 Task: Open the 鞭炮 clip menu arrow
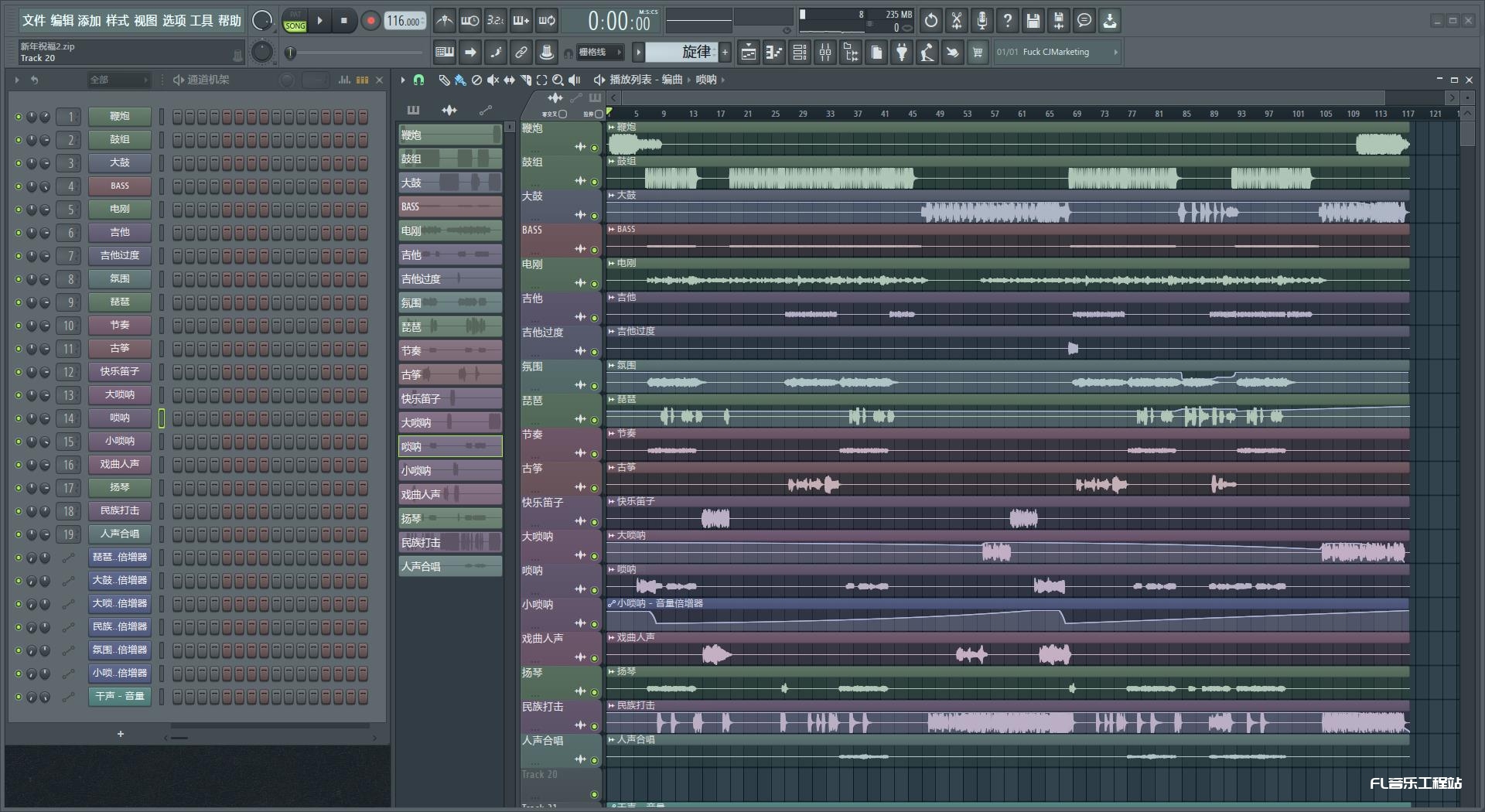point(611,127)
